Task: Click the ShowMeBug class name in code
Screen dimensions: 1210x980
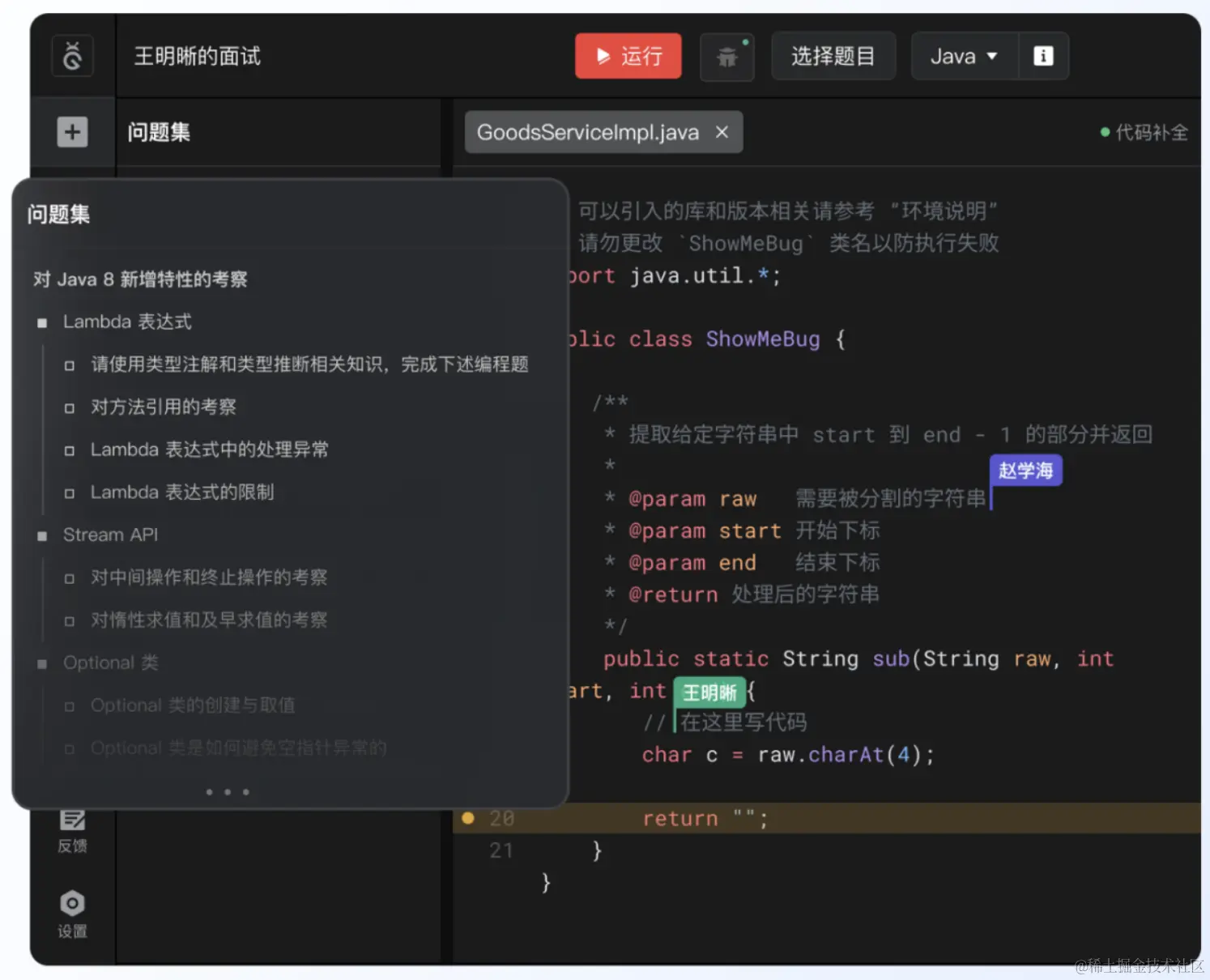Action: tap(763, 339)
